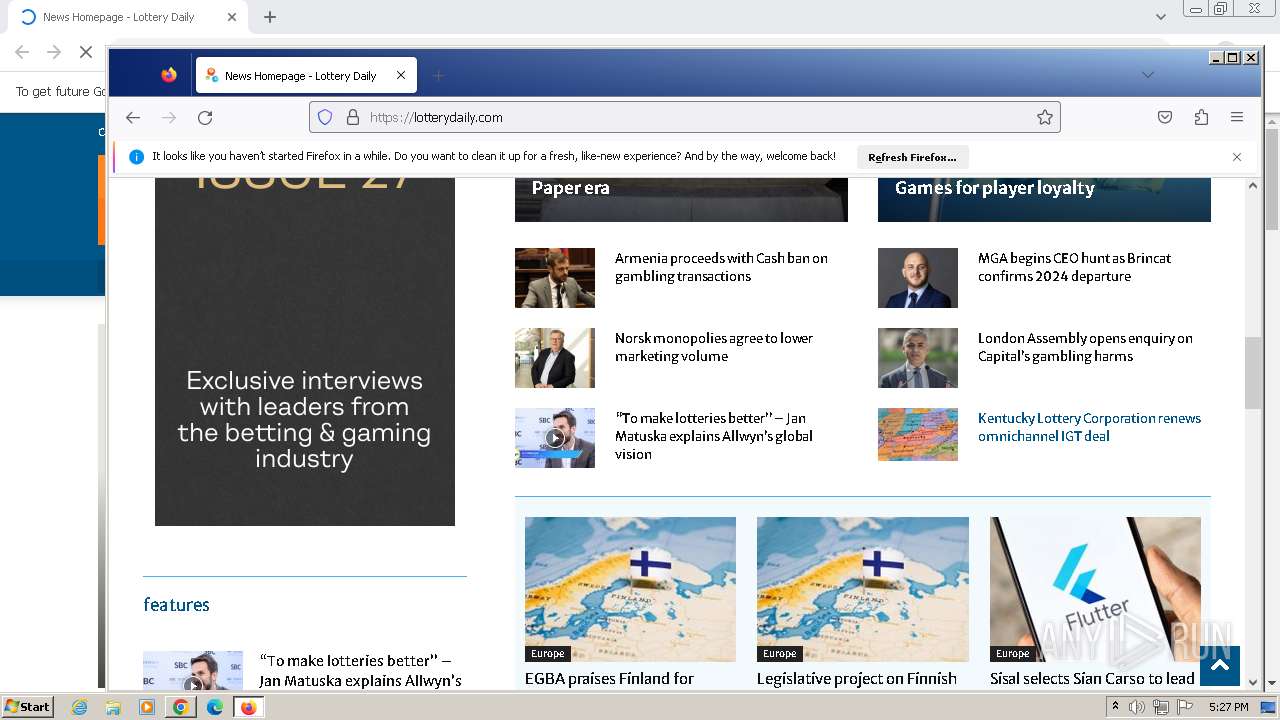
Task: Open the Firefox hamburger application menu
Action: coord(1237,117)
